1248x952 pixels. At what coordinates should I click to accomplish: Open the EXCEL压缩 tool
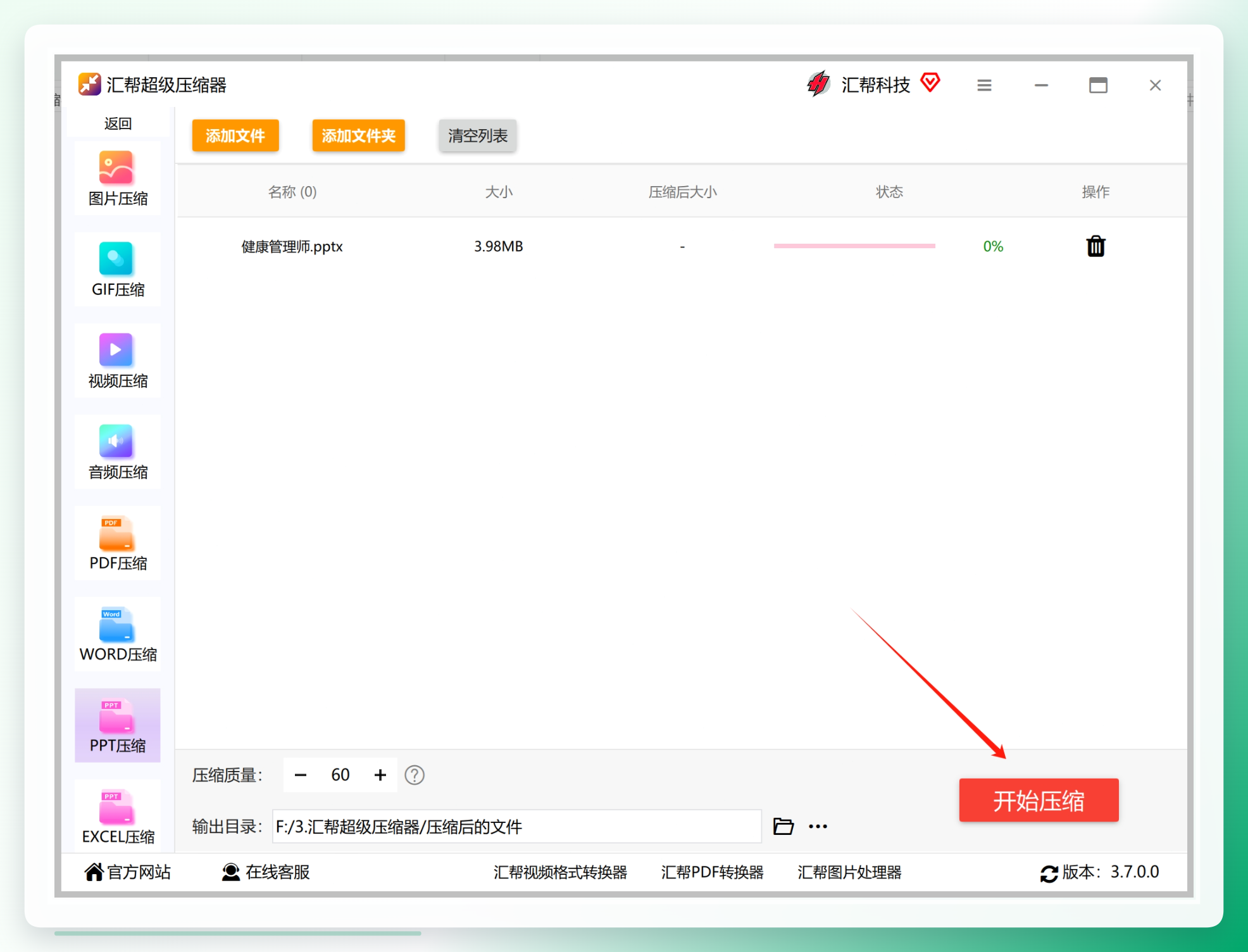pyautogui.click(x=118, y=816)
